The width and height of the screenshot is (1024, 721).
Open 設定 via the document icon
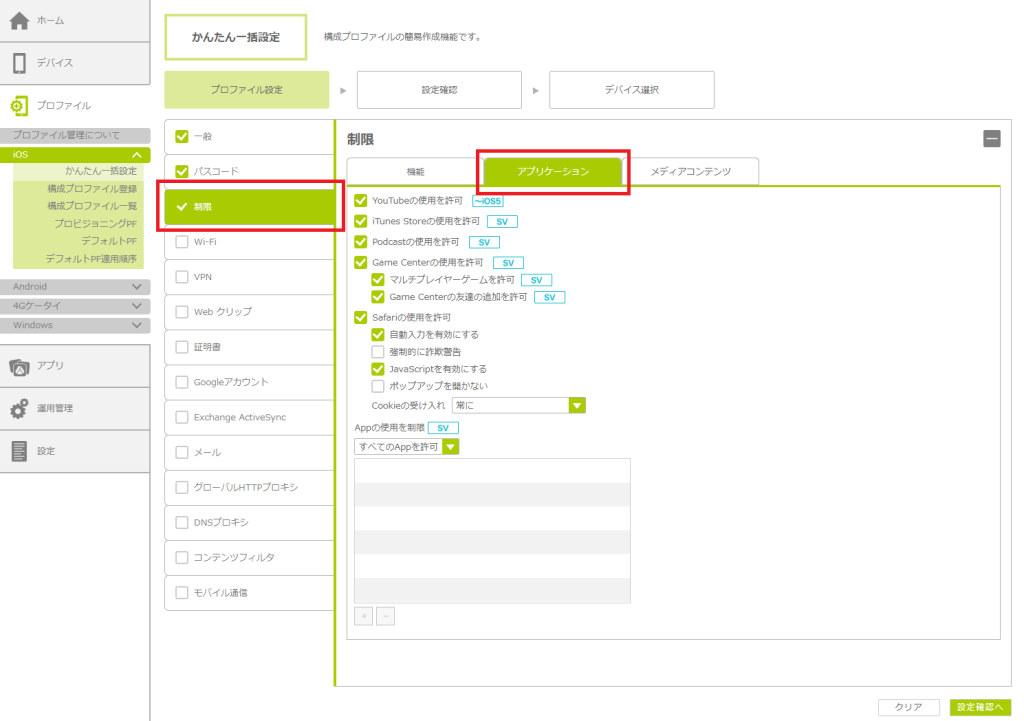click(19, 451)
